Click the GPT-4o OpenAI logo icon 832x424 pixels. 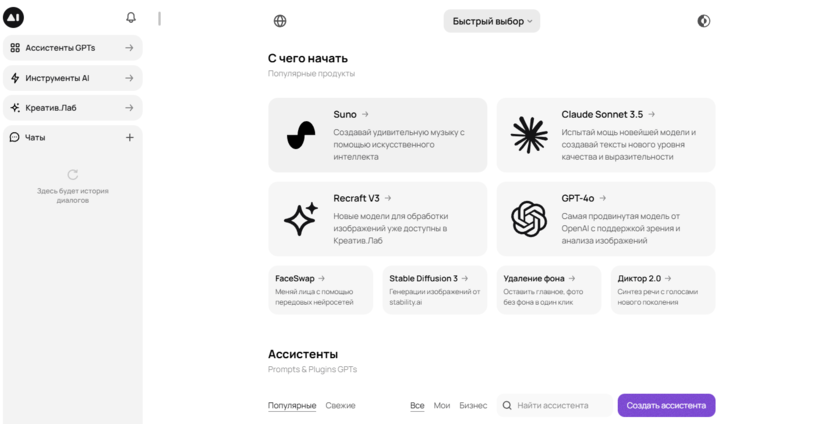pyautogui.click(x=529, y=219)
